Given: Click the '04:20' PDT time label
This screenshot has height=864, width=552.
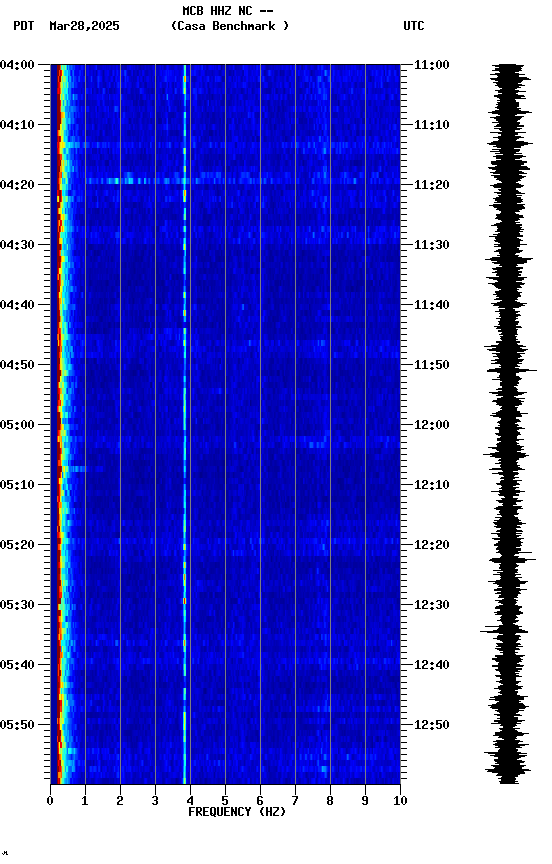Looking at the screenshot, I should pos(17,185).
